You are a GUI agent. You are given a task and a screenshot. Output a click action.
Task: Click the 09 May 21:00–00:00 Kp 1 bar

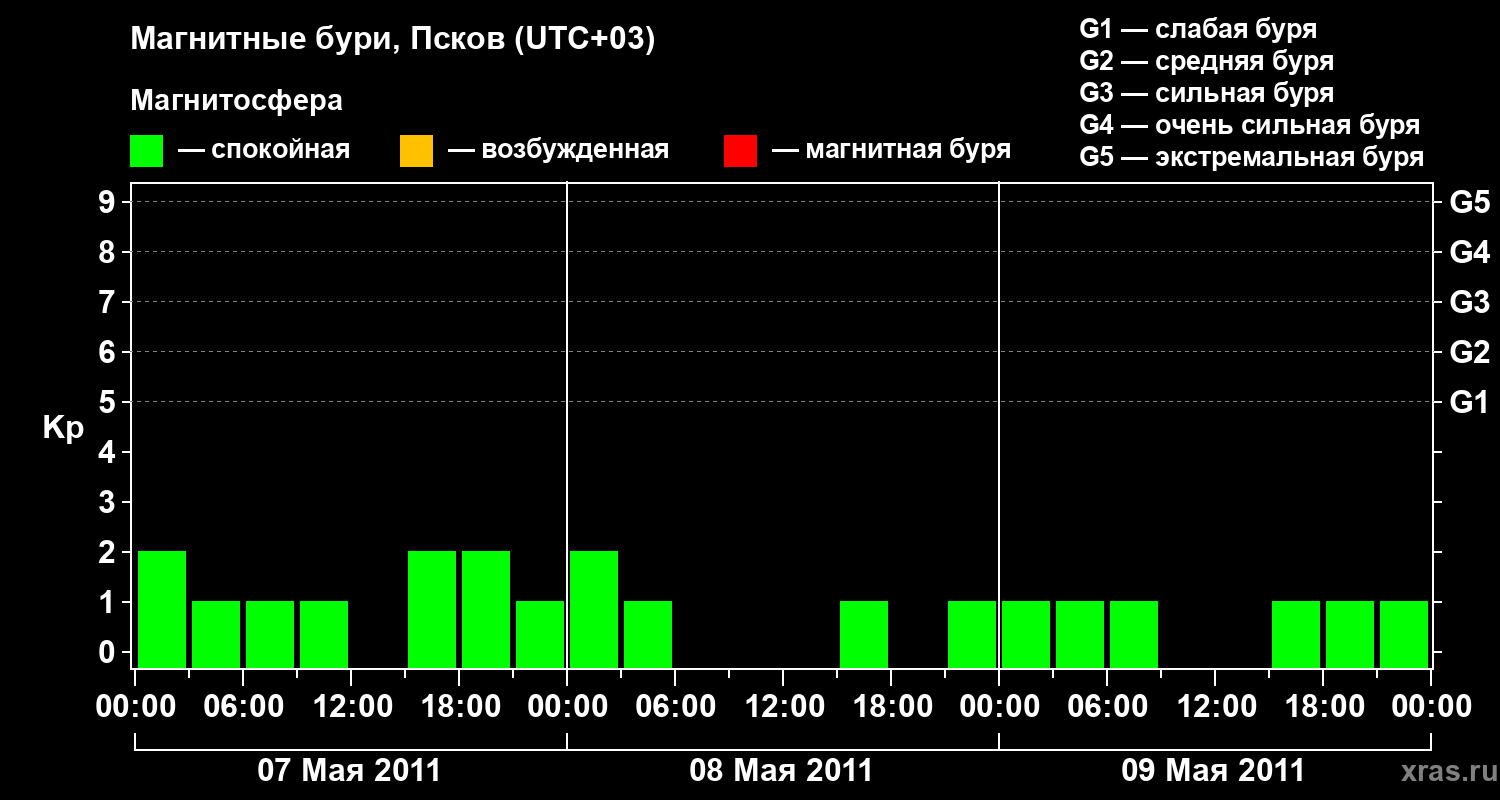coord(1404,634)
